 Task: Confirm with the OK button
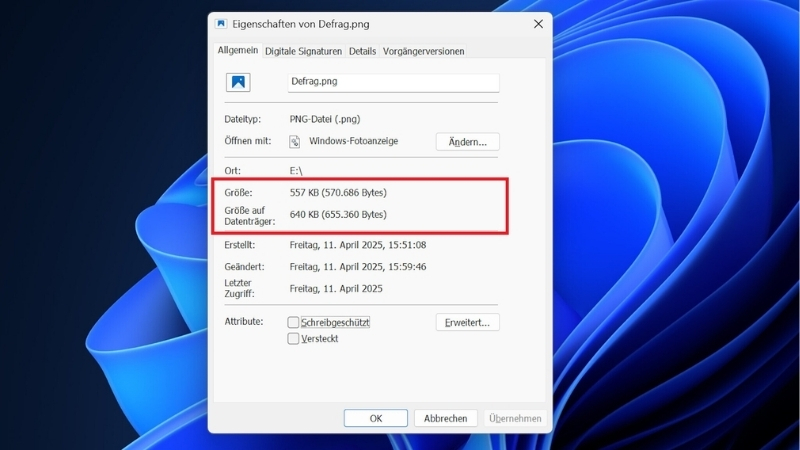pyautogui.click(x=376, y=418)
